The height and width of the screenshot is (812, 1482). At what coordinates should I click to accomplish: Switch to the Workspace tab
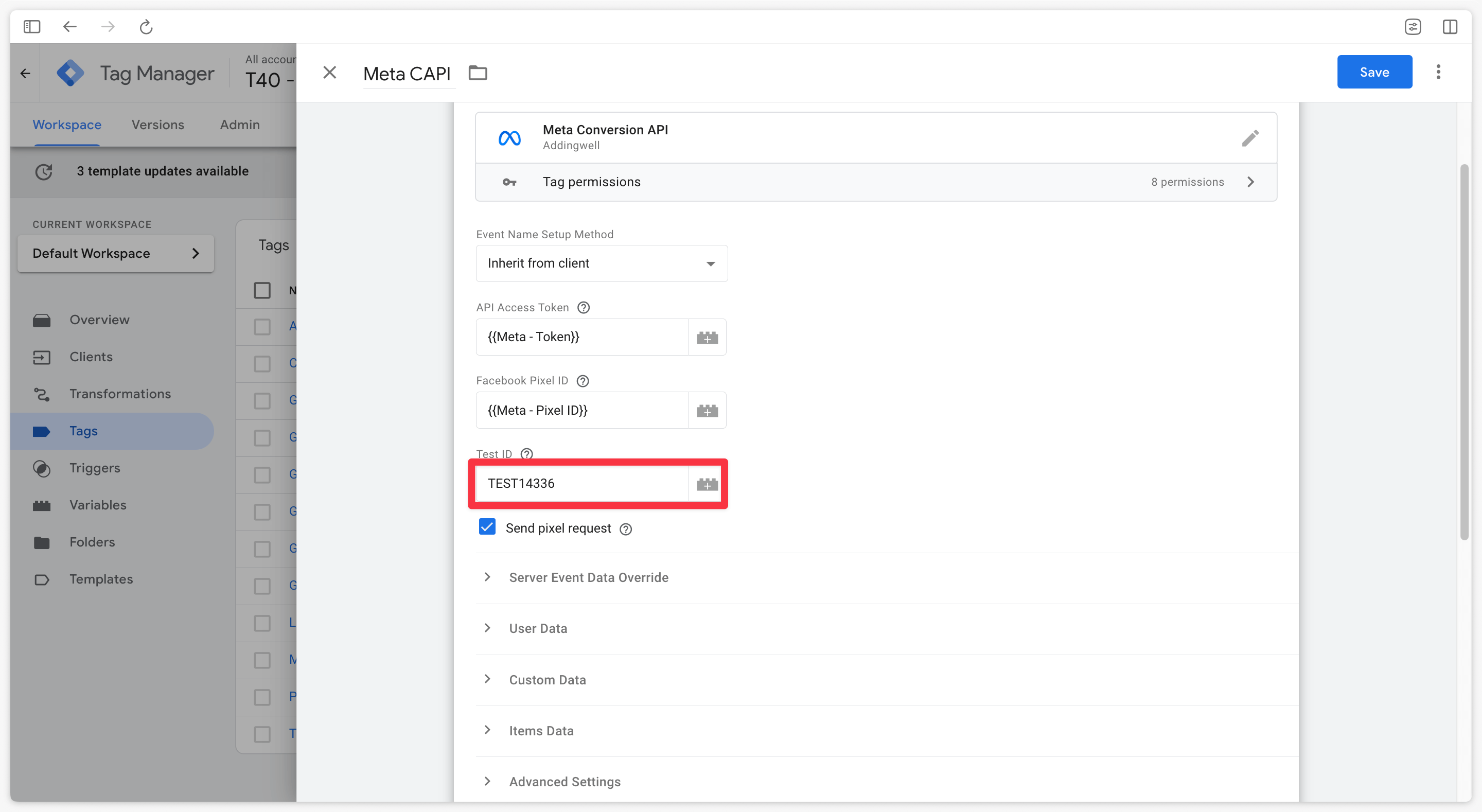[67, 125]
